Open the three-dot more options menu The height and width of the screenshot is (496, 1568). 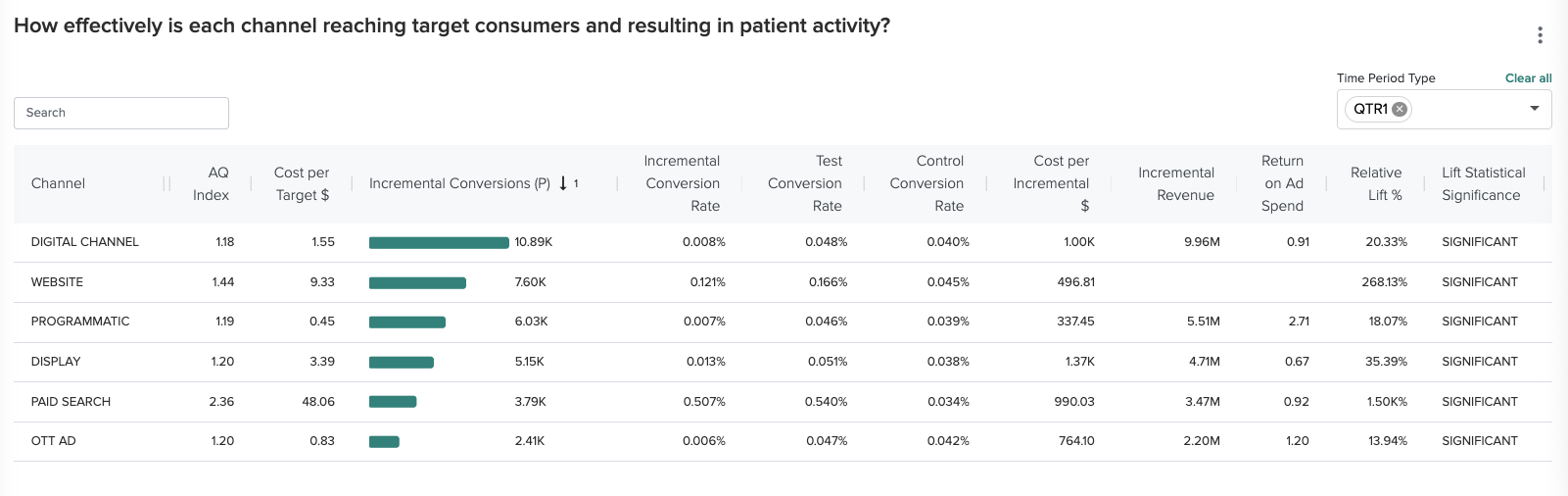click(1540, 35)
